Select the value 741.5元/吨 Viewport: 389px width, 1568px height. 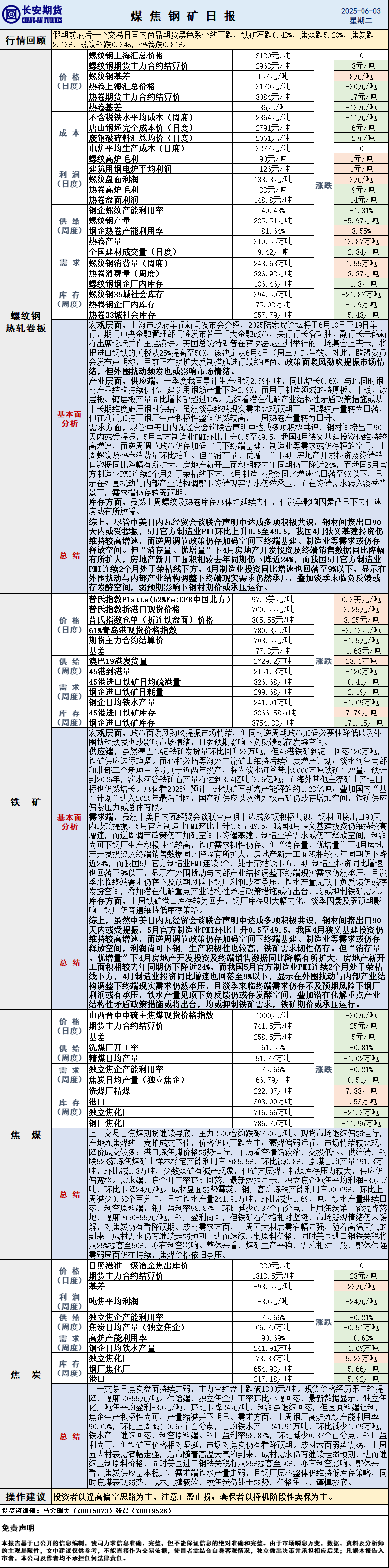273,1026
